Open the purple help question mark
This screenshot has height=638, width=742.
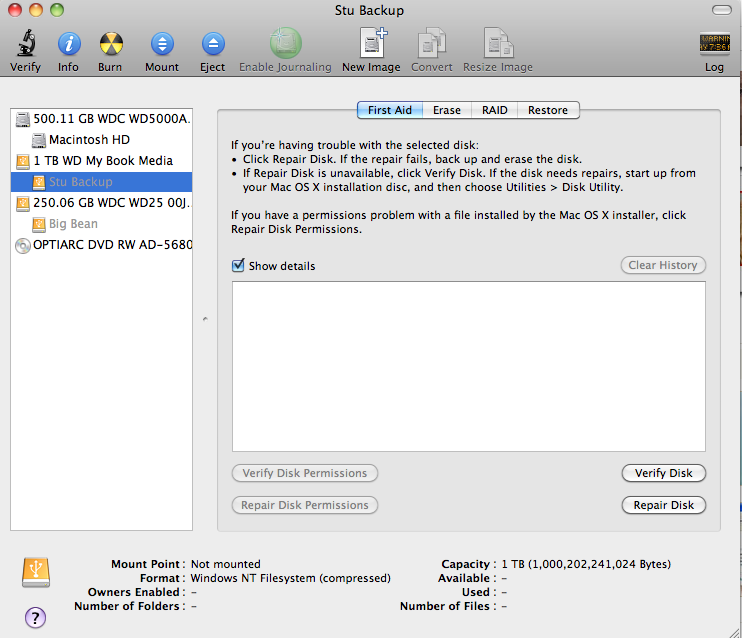(x=35, y=617)
